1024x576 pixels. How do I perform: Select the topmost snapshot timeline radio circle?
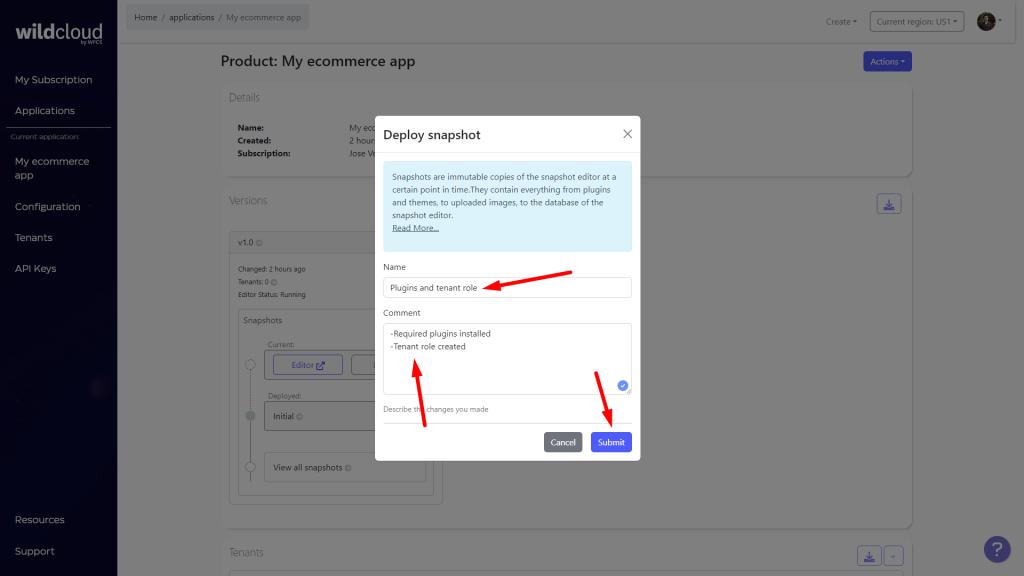tap(250, 365)
